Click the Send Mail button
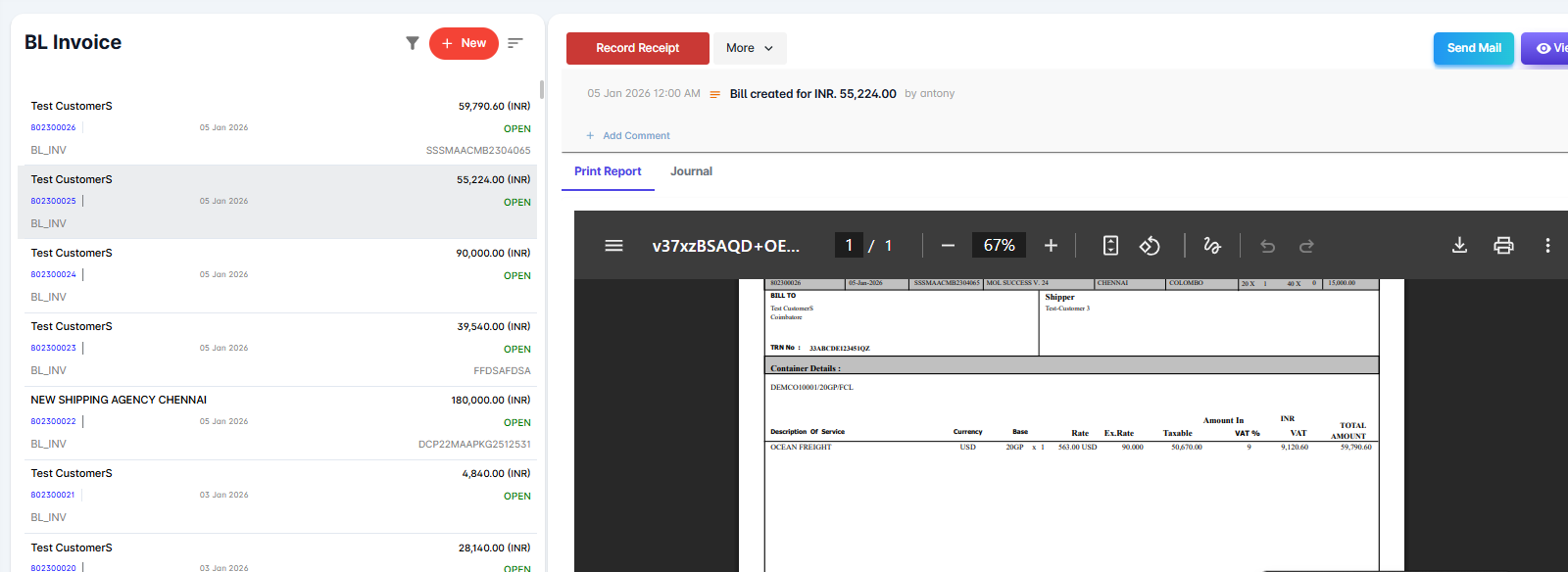 (1473, 48)
